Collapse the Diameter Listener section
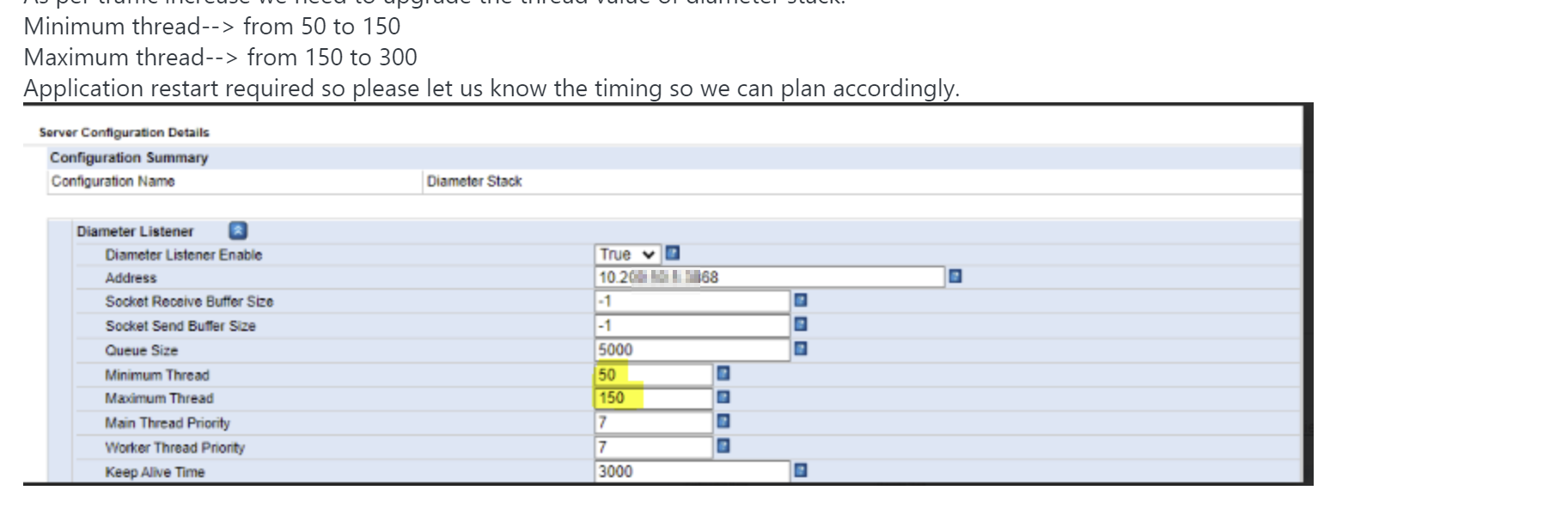The height and width of the screenshot is (515, 1568). pos(238,230)
